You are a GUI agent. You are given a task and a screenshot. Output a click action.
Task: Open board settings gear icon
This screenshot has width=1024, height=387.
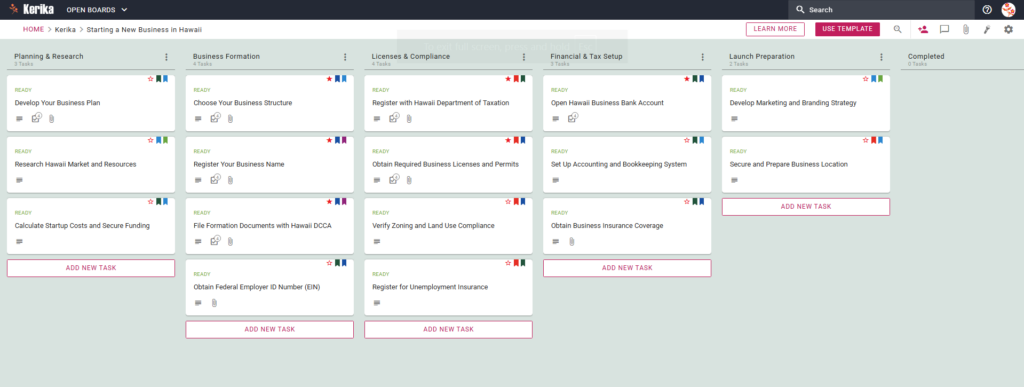click(x=1008, y=29)
